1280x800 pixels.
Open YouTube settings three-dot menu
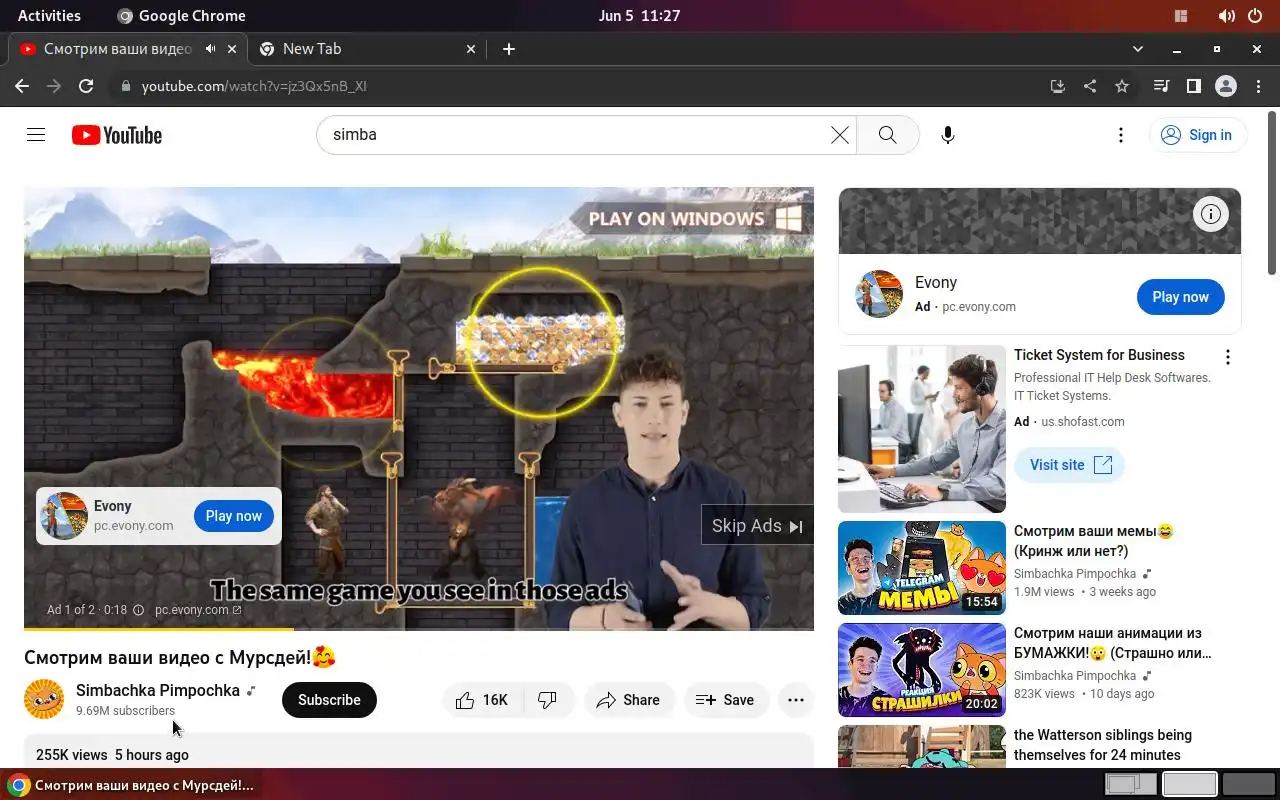click(1121, 135)
